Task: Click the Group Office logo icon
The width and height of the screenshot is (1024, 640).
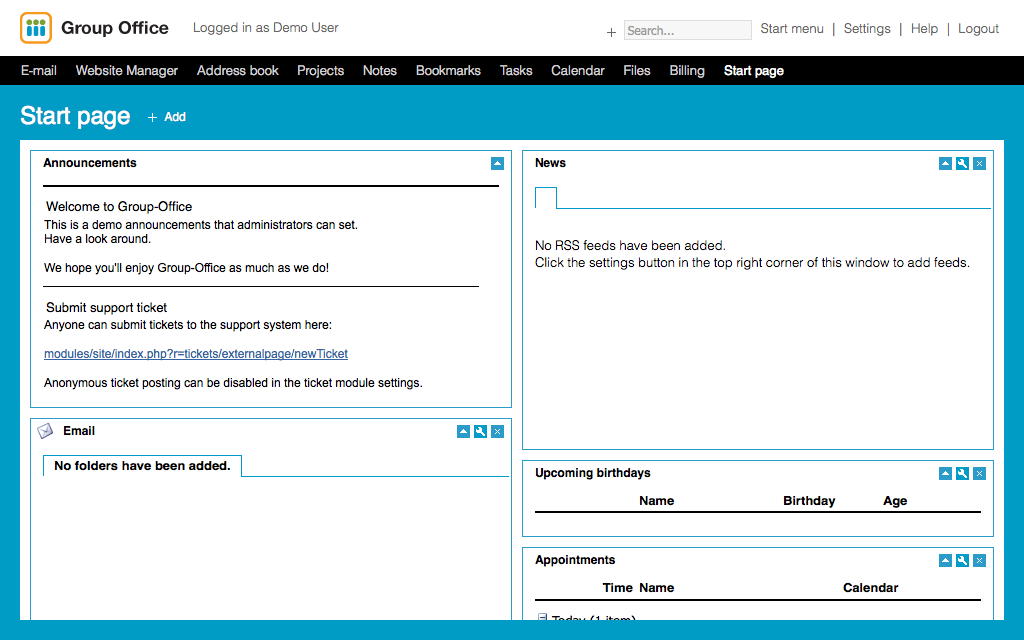Action: (36, 28)
